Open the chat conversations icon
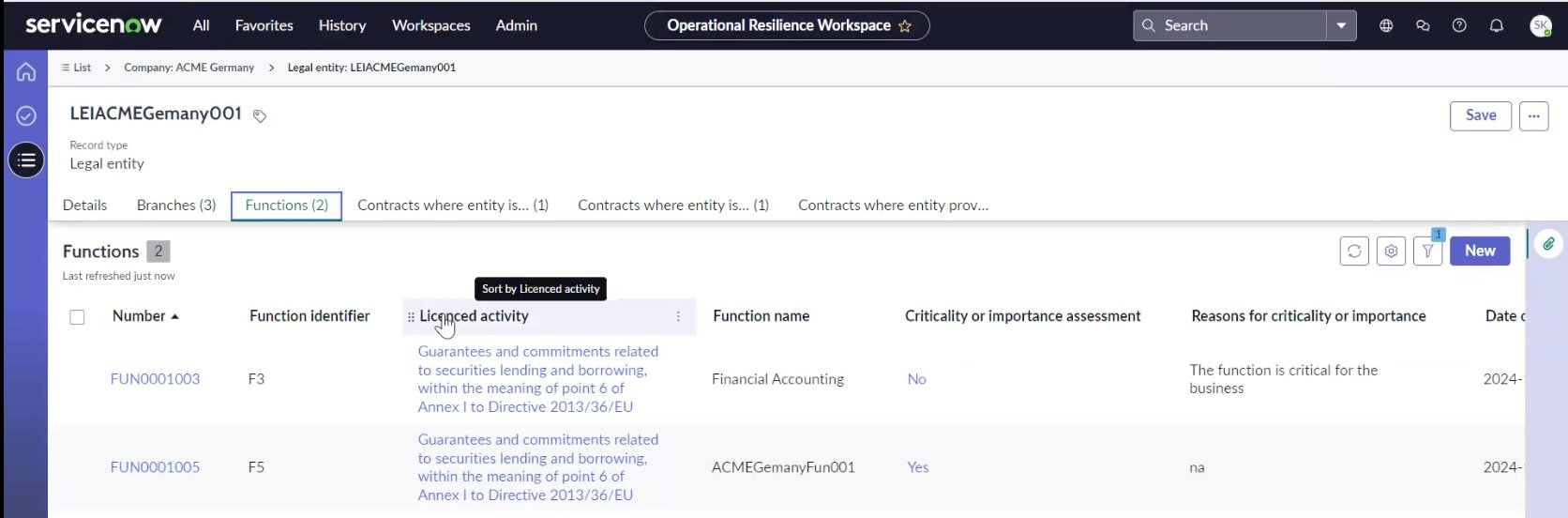 pos(1423,25)
